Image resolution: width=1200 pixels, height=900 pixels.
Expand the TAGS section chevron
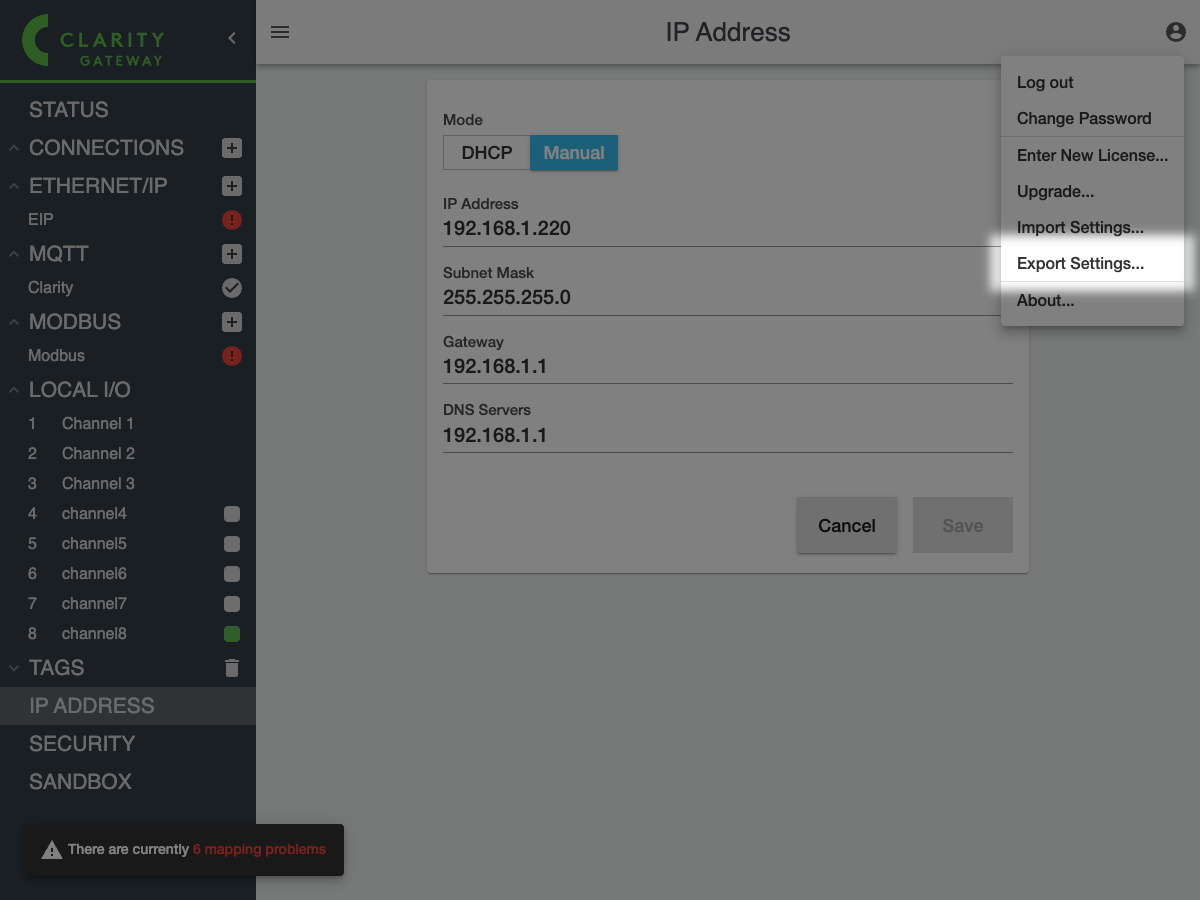14,668
